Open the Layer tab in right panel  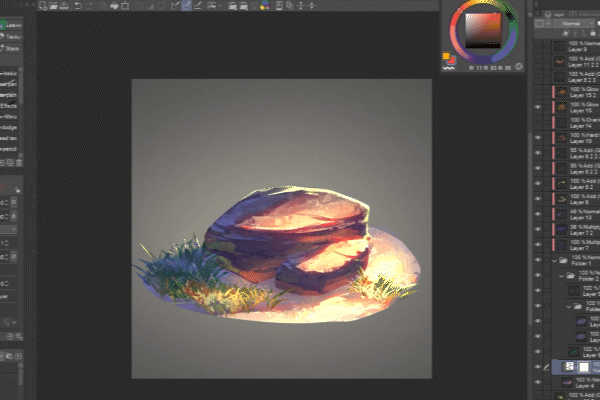click(555, 15)
